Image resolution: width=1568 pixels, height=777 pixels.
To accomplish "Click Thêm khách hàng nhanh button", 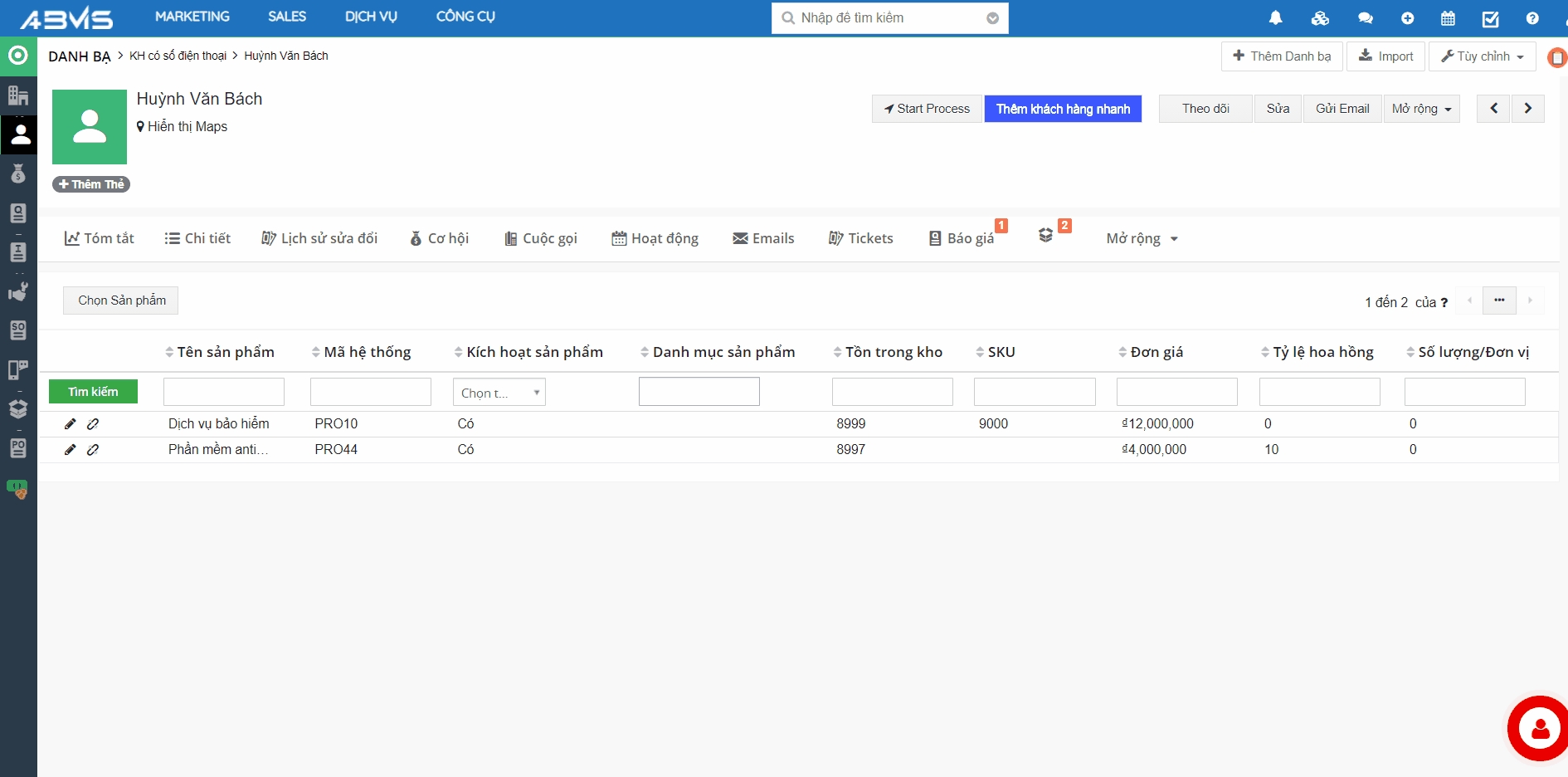I will click(1063, 109).
